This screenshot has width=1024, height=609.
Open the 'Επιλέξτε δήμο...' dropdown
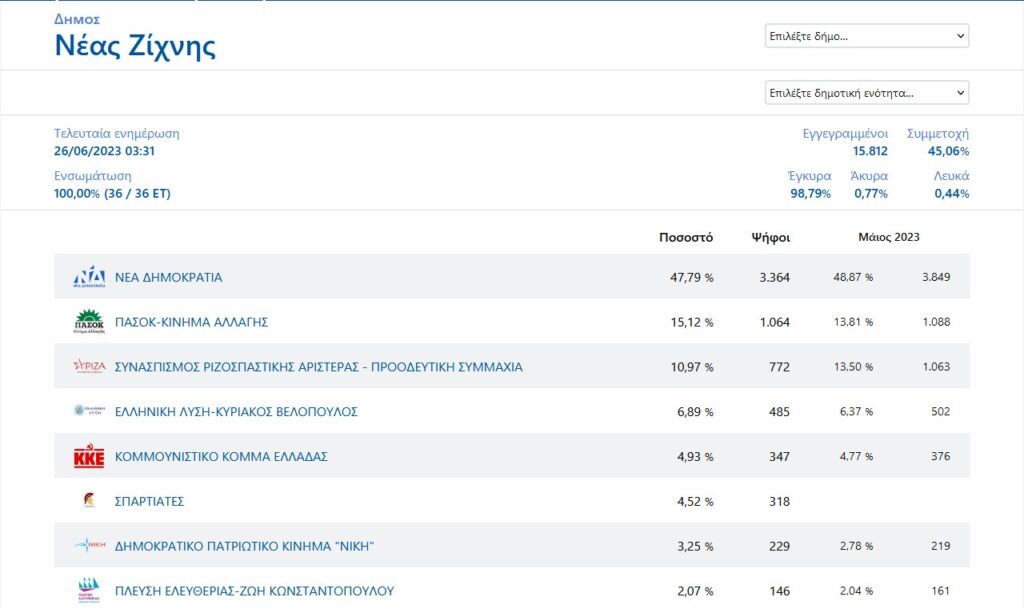866,36
